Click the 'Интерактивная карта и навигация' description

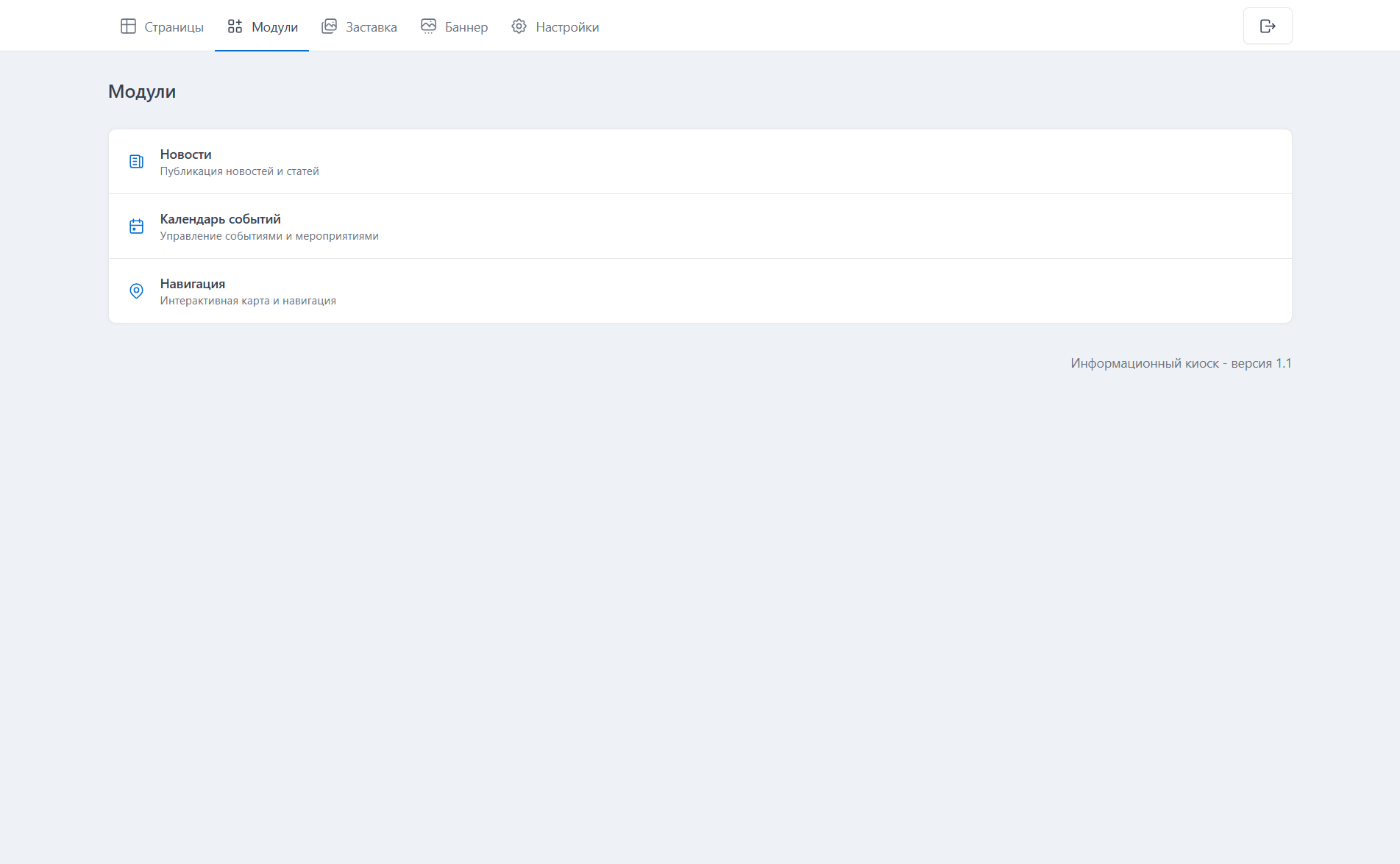coord(247,301)
